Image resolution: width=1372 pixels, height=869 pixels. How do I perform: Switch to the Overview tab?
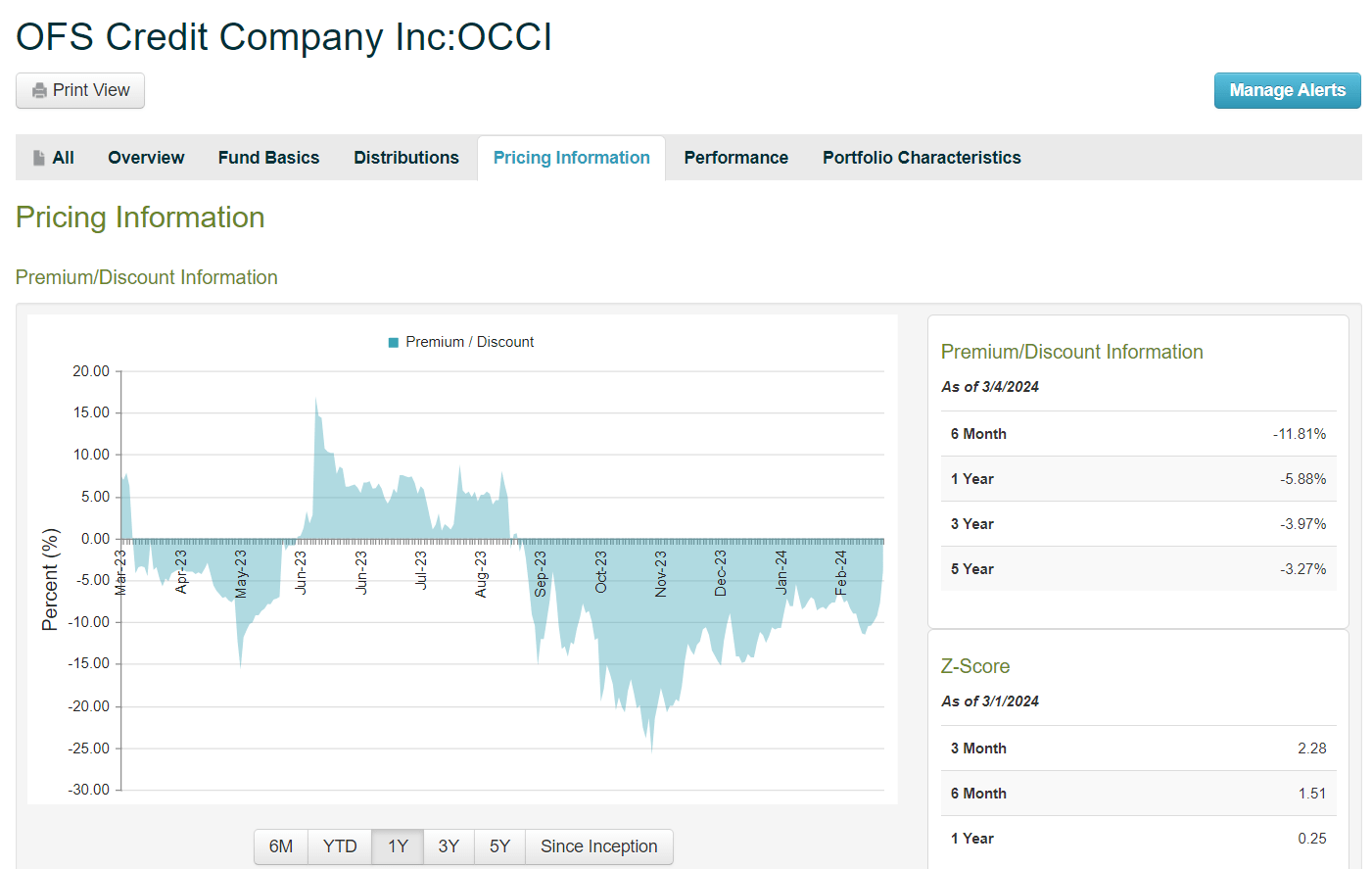(146, 157)
